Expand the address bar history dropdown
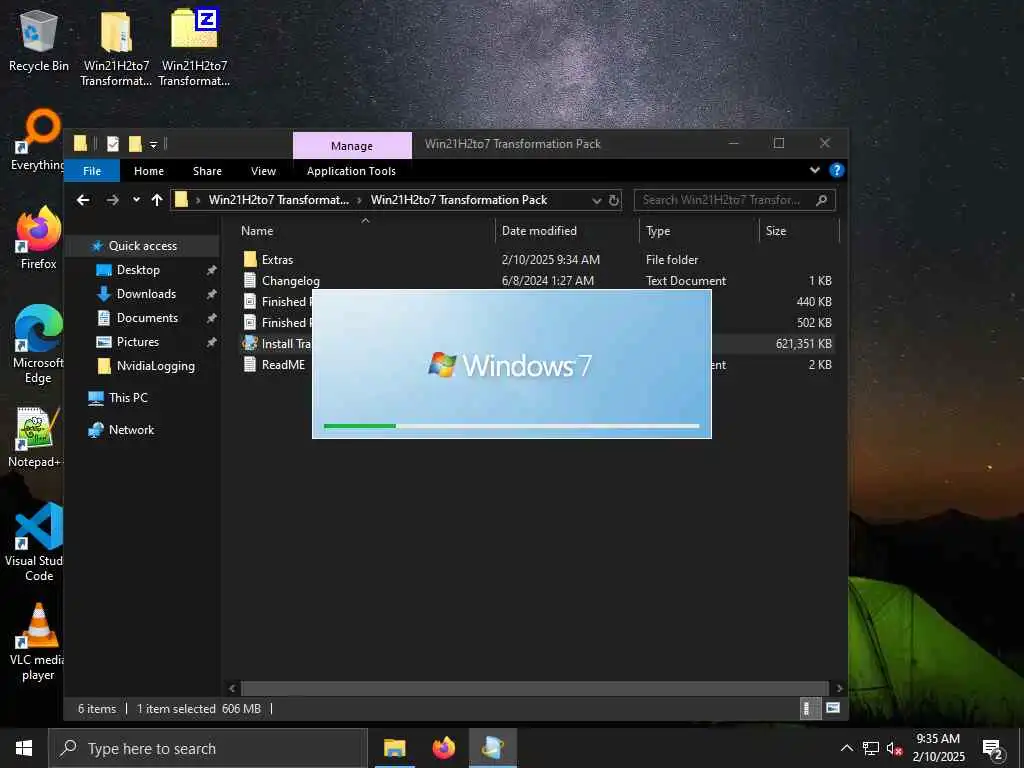 [596, 200]
